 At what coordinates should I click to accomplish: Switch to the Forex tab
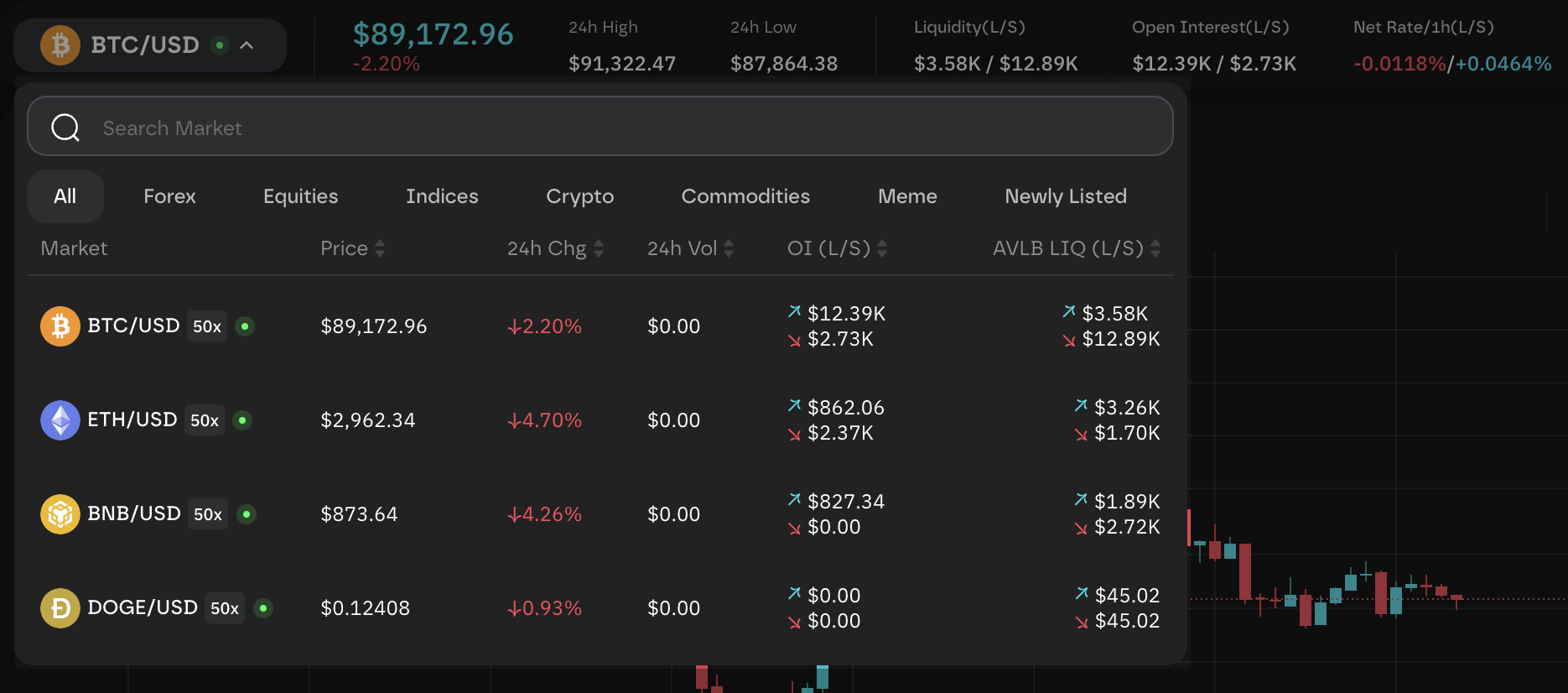pos(169,196)
